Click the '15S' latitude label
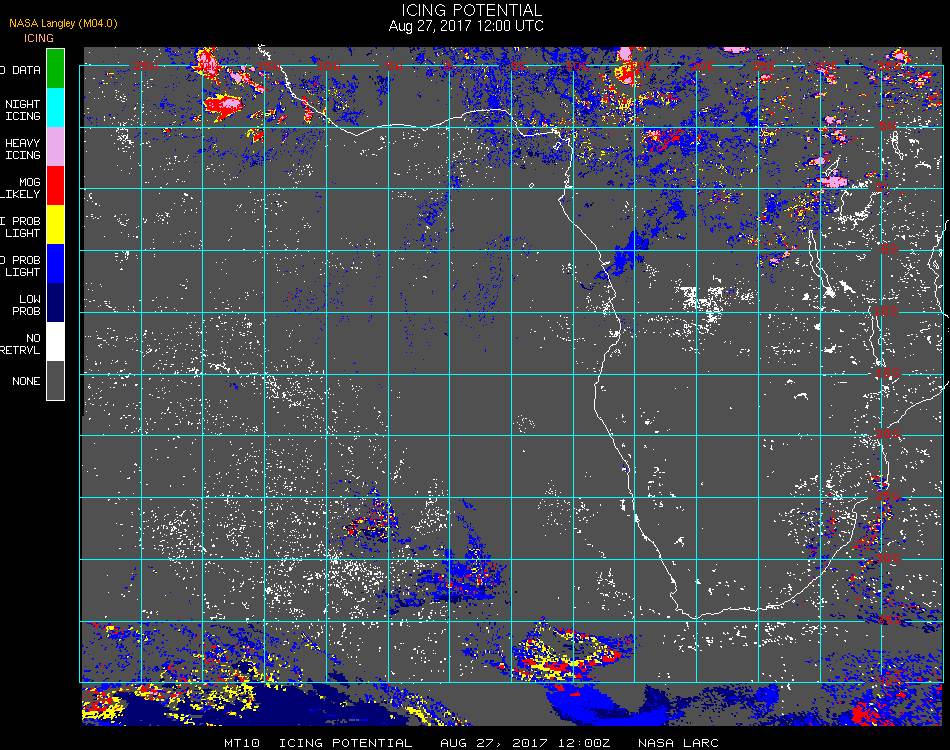 888,373
